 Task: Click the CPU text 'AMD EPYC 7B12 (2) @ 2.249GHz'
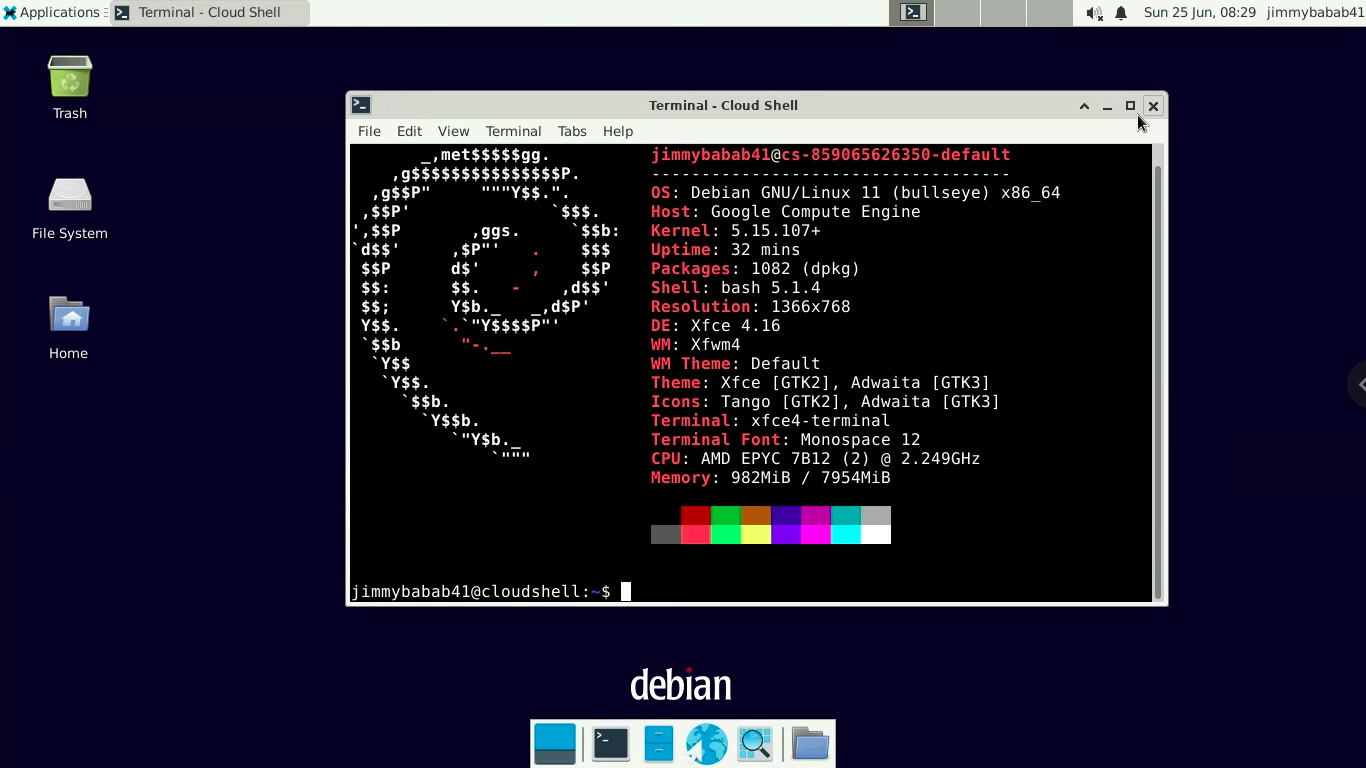840,459
